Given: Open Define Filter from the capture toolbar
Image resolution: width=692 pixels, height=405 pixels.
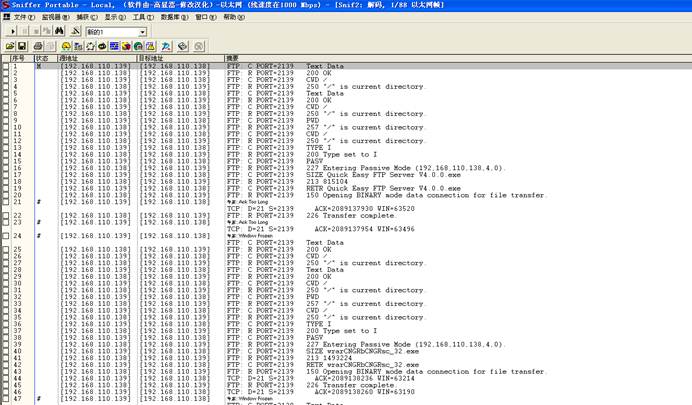Looking at the screenshot, I should point(75,31).
